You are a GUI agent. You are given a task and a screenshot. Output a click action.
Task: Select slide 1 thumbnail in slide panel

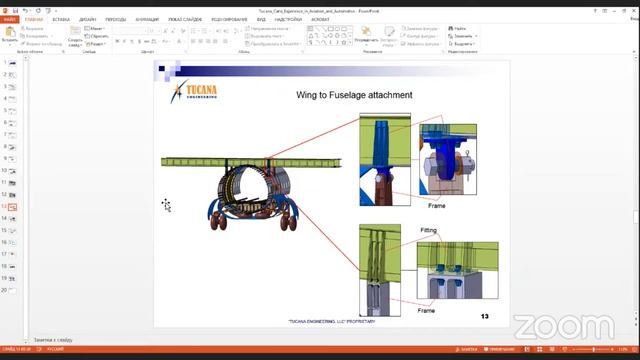12,63
